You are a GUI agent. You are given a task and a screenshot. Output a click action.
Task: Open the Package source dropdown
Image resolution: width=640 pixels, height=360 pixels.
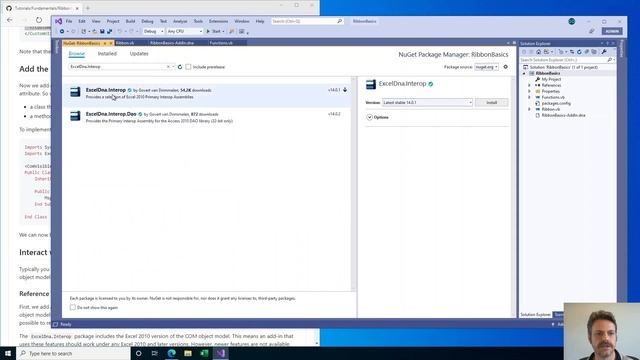coord(487,67)
